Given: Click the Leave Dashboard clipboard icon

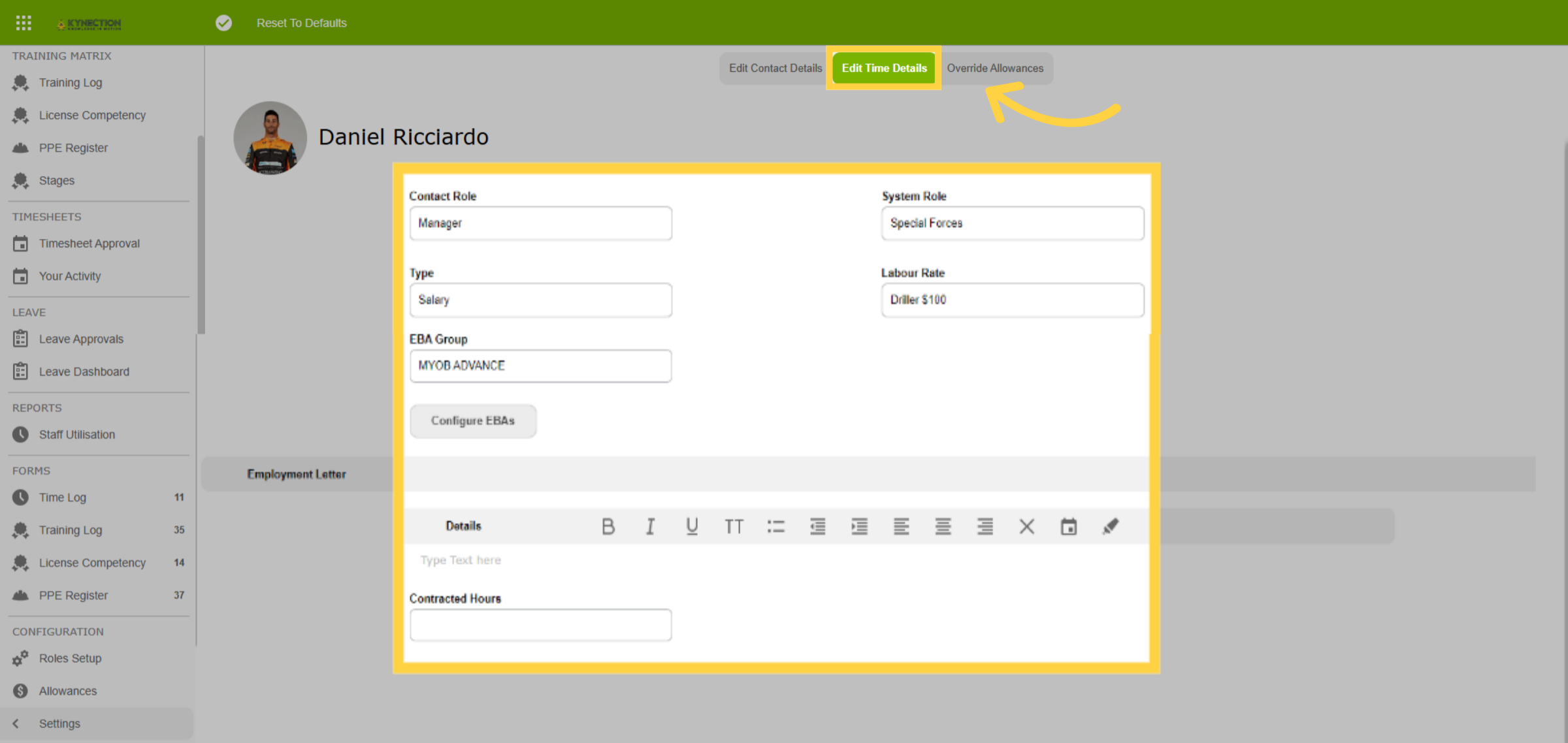Looking at the screenshot, I should coord(20,371).
